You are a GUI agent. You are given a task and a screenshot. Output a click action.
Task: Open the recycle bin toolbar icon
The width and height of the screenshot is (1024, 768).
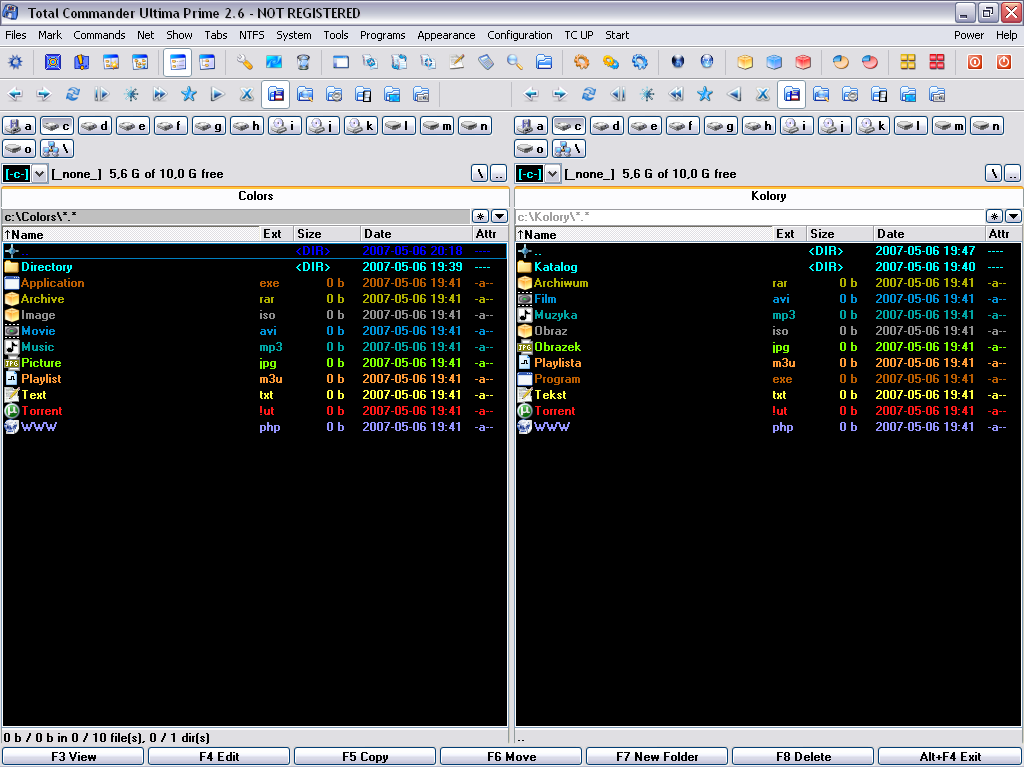(303, 62)
